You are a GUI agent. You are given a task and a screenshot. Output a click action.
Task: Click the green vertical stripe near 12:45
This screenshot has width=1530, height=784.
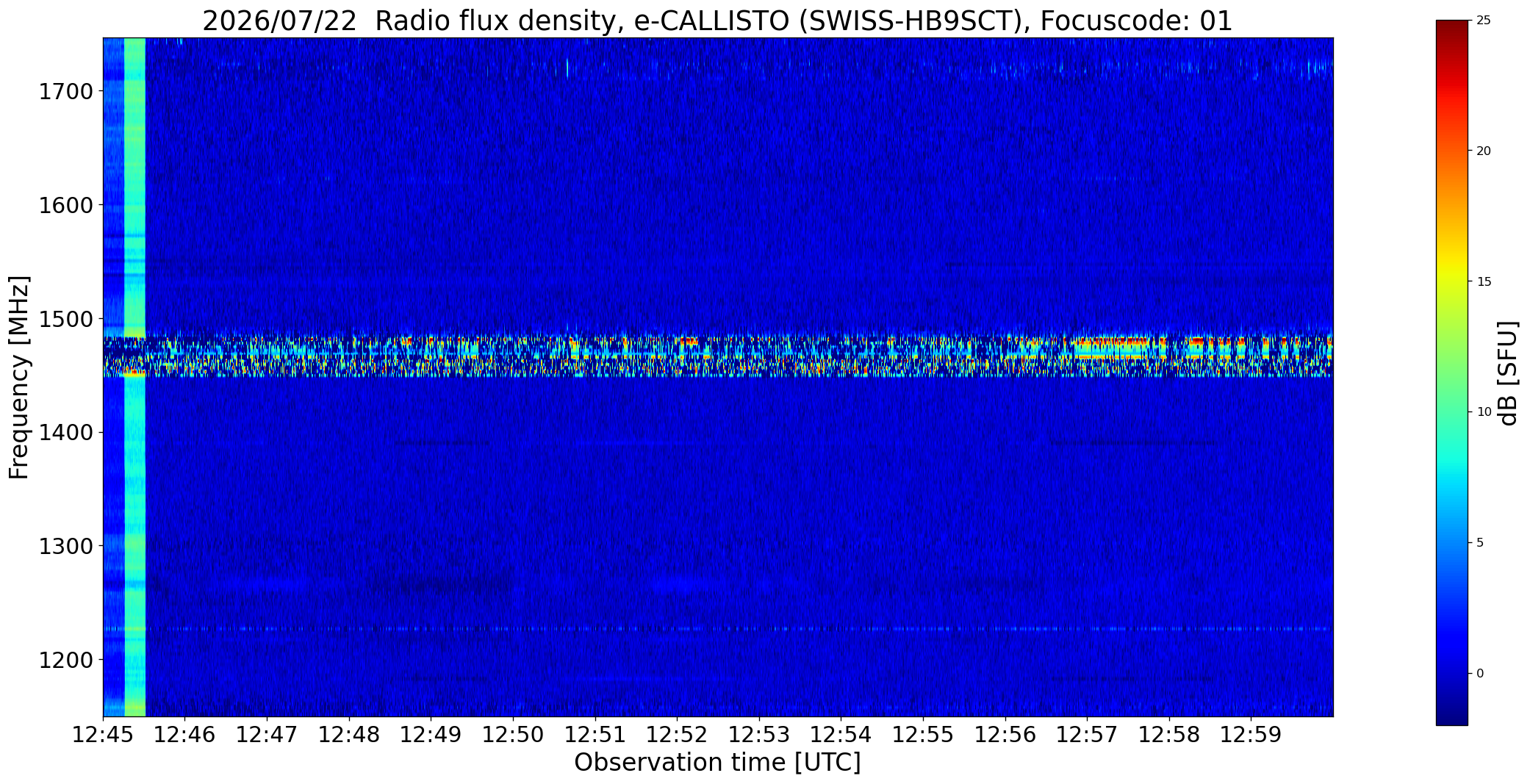(134, 377)
